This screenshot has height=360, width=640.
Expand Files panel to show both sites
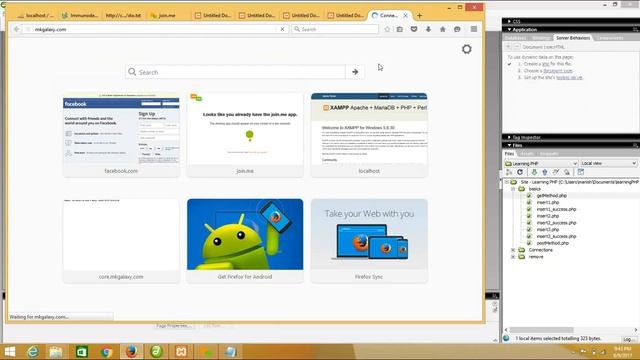tap(580, 172)
